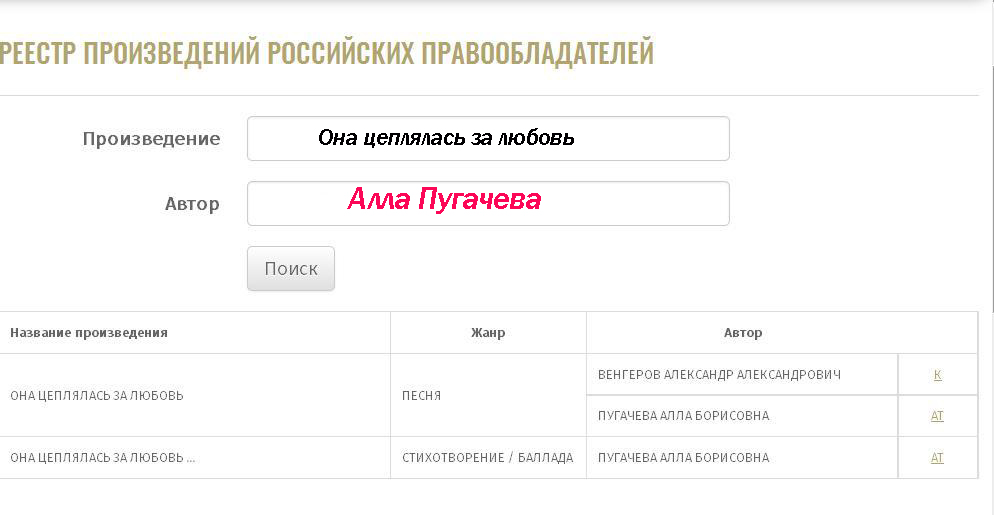Screen dimensions: 994x515
Task: Click the Автор label beside the input
Action: click(192, 204)
